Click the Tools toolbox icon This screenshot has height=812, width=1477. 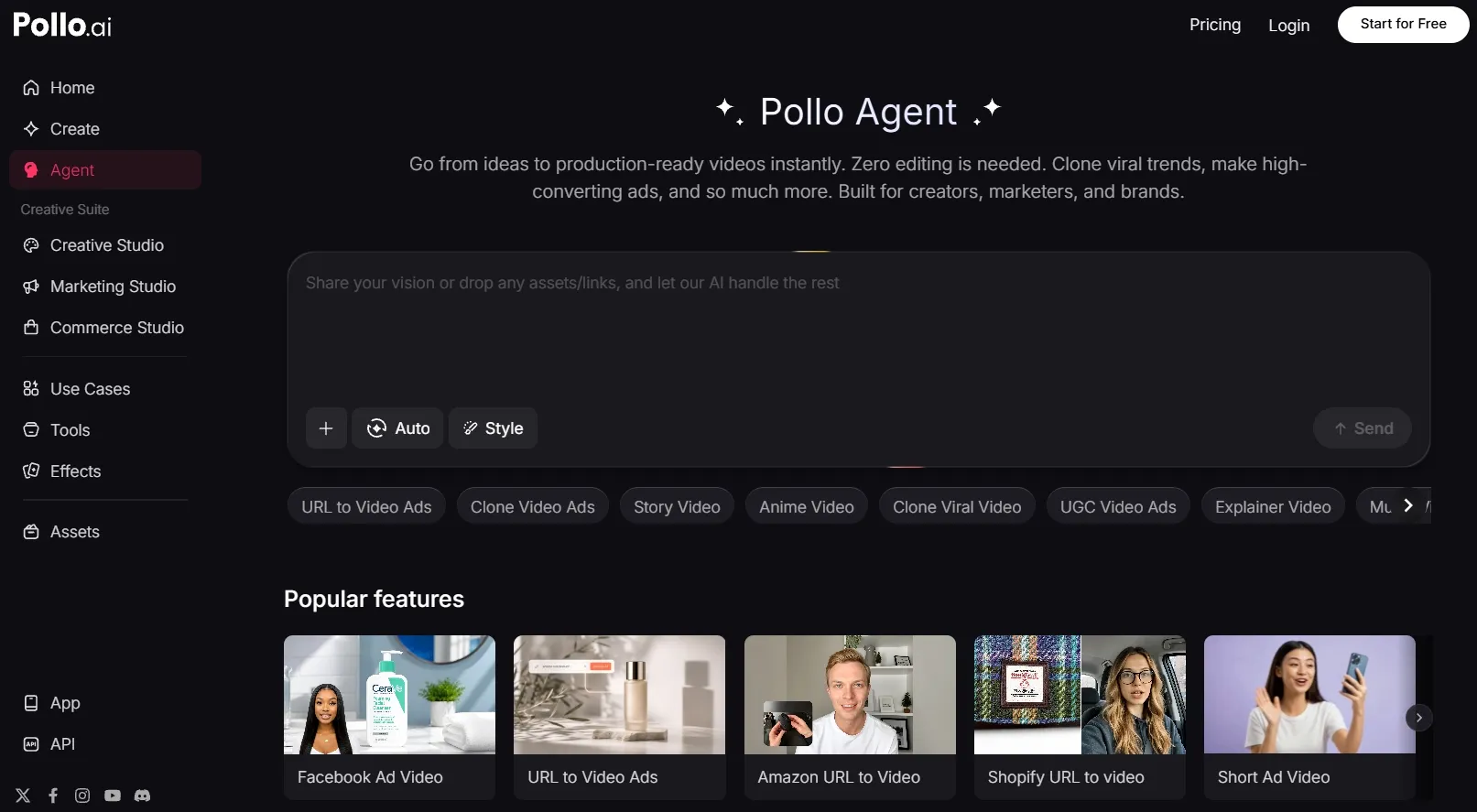pos(31,430)
